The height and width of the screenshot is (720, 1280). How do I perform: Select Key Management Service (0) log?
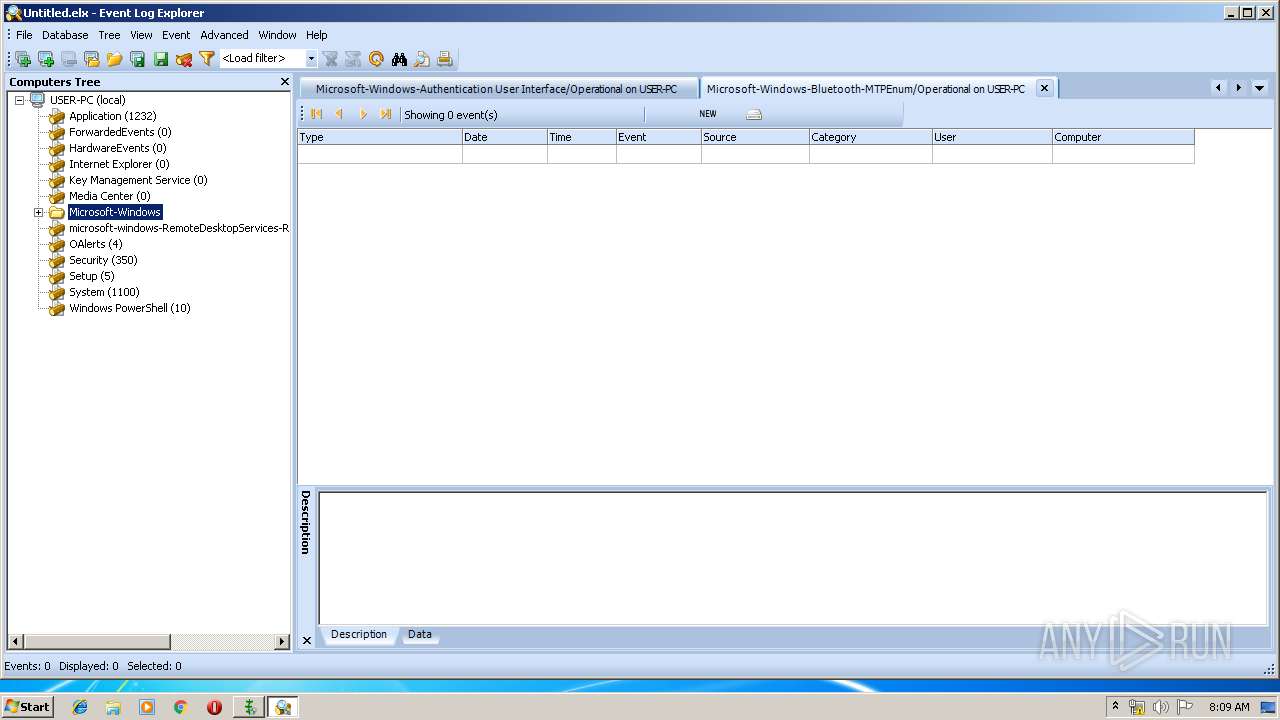[x=138, y=180]
